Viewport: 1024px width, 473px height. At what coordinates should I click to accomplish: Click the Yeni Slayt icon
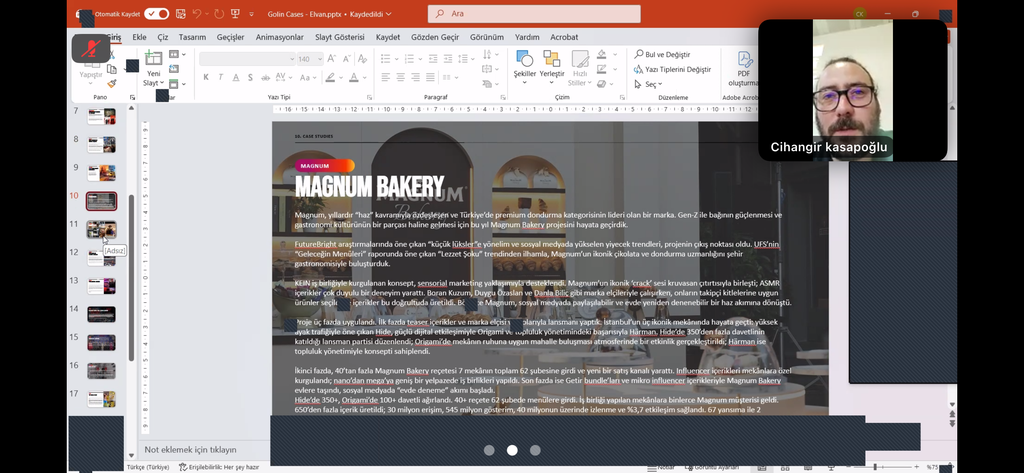coord(153,62)
